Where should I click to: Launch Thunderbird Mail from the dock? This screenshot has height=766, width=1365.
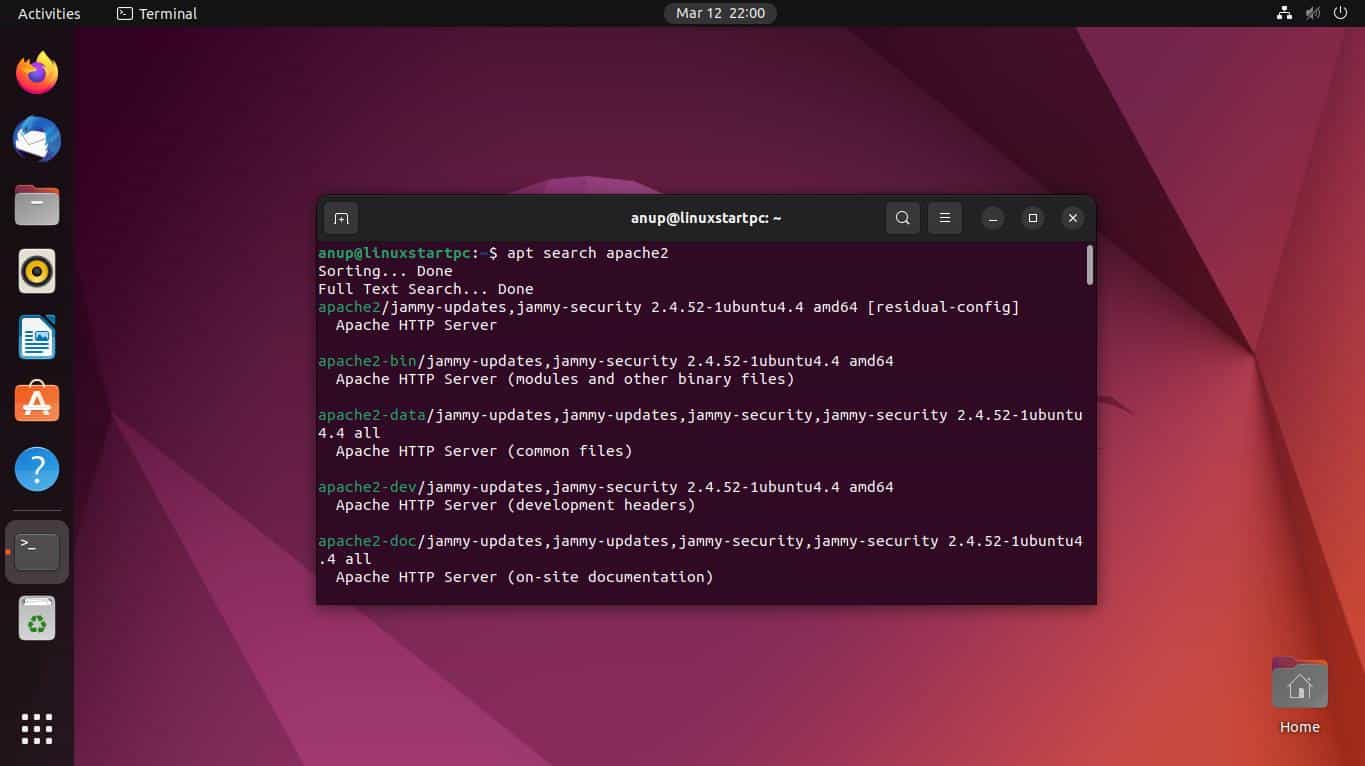(x=37, y=139)
